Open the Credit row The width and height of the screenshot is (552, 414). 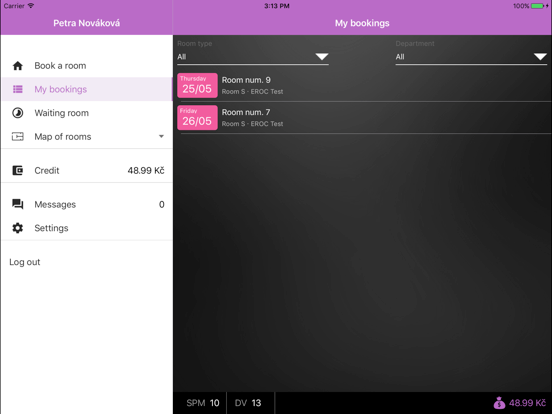click(x=87, y=171)
